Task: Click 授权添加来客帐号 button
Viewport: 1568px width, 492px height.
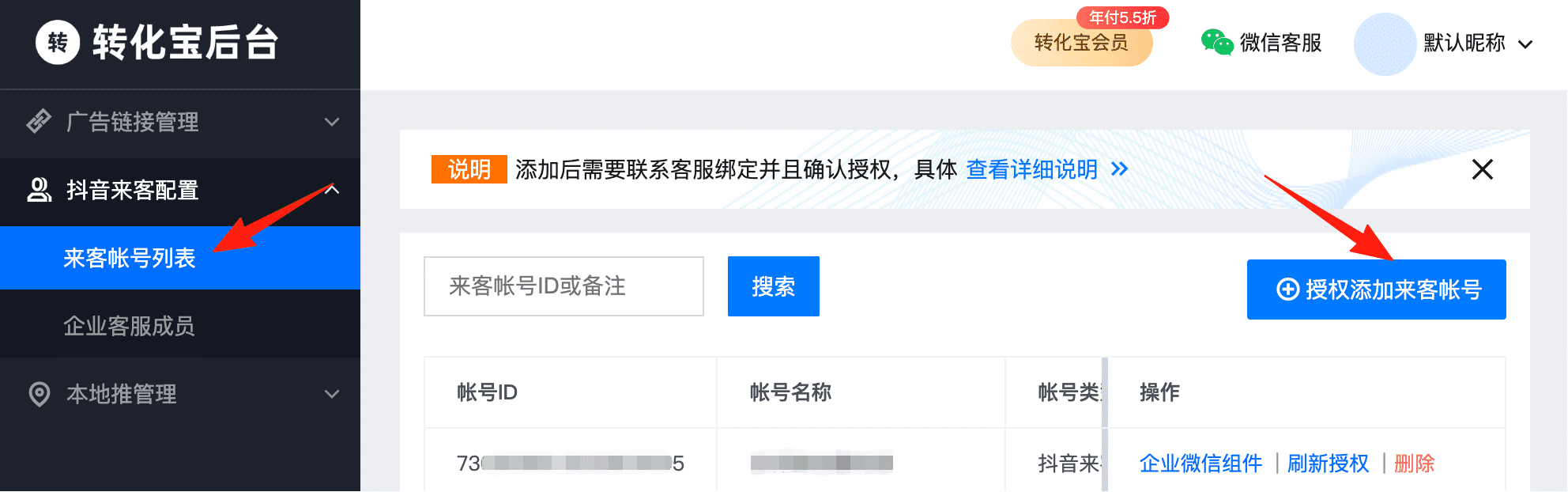Action: pos(1376,290)
